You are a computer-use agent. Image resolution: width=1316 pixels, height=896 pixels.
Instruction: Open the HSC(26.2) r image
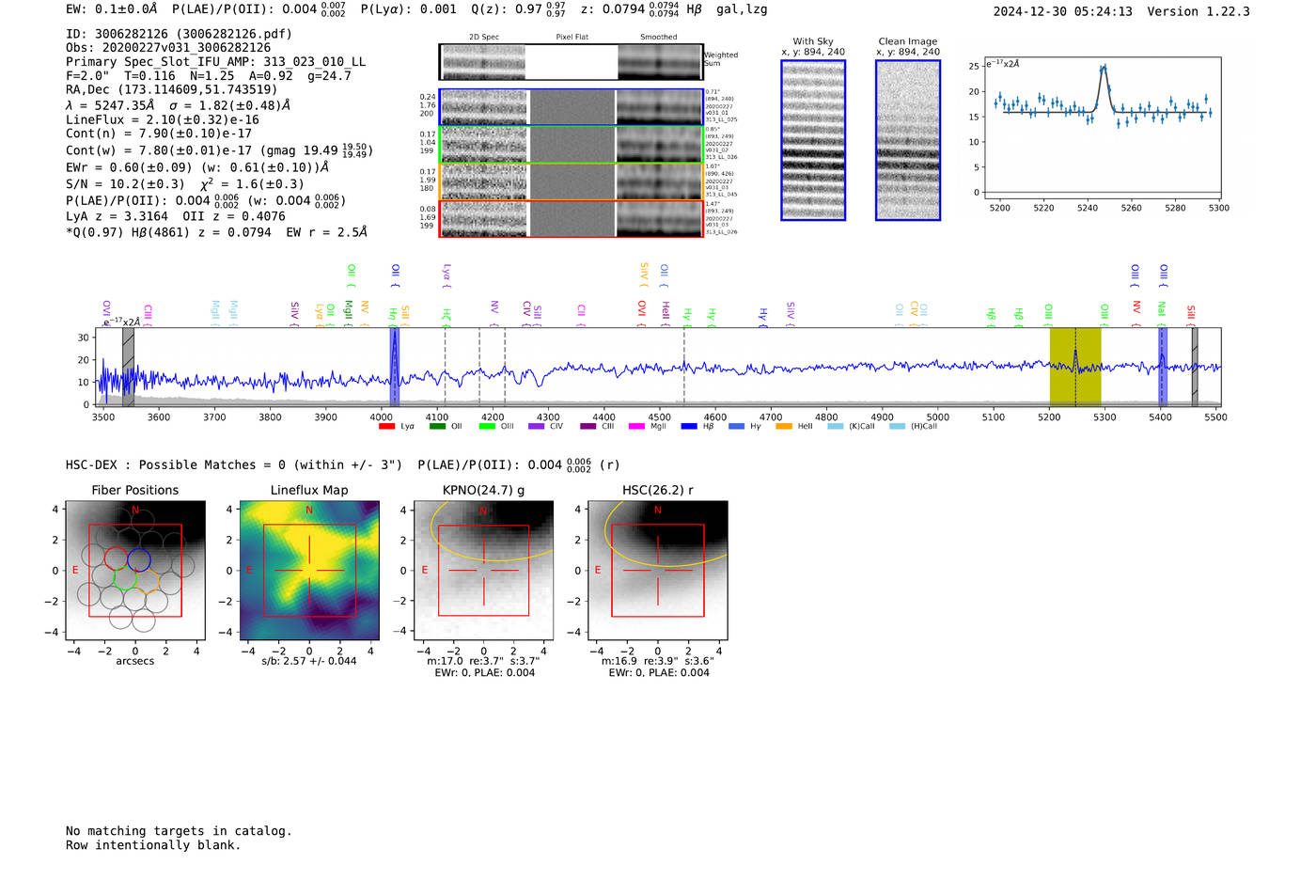pos(657,570)
